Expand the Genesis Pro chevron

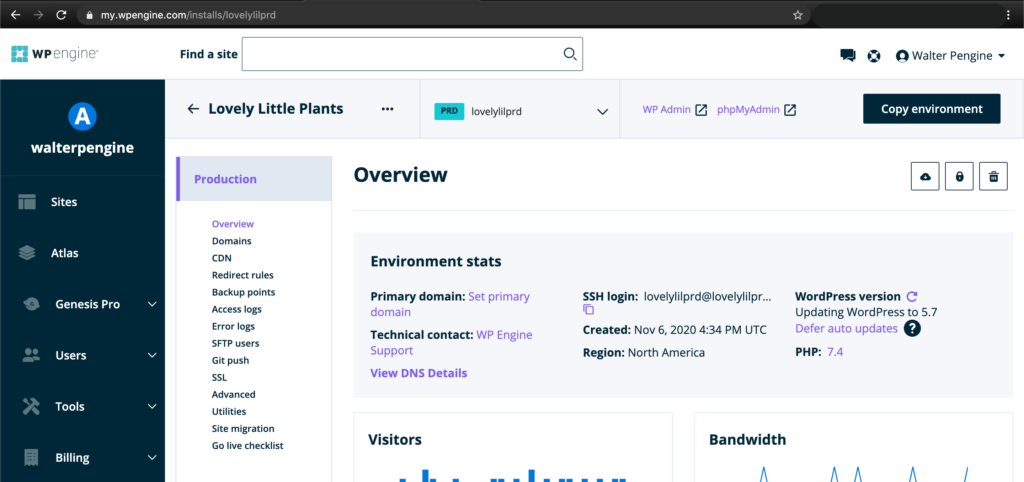(x=152, y=304)
